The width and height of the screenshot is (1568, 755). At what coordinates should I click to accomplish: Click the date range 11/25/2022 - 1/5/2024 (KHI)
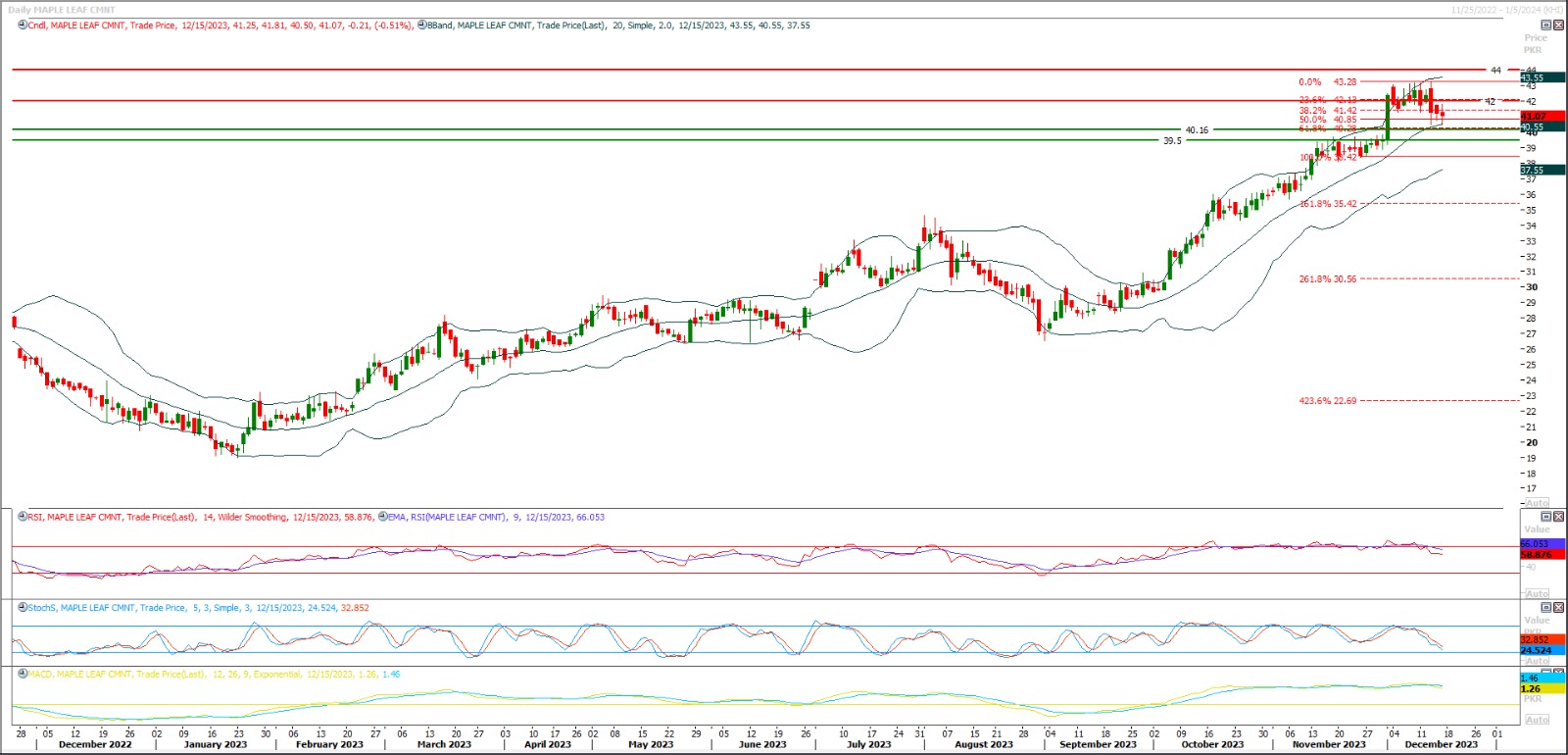1507,10
